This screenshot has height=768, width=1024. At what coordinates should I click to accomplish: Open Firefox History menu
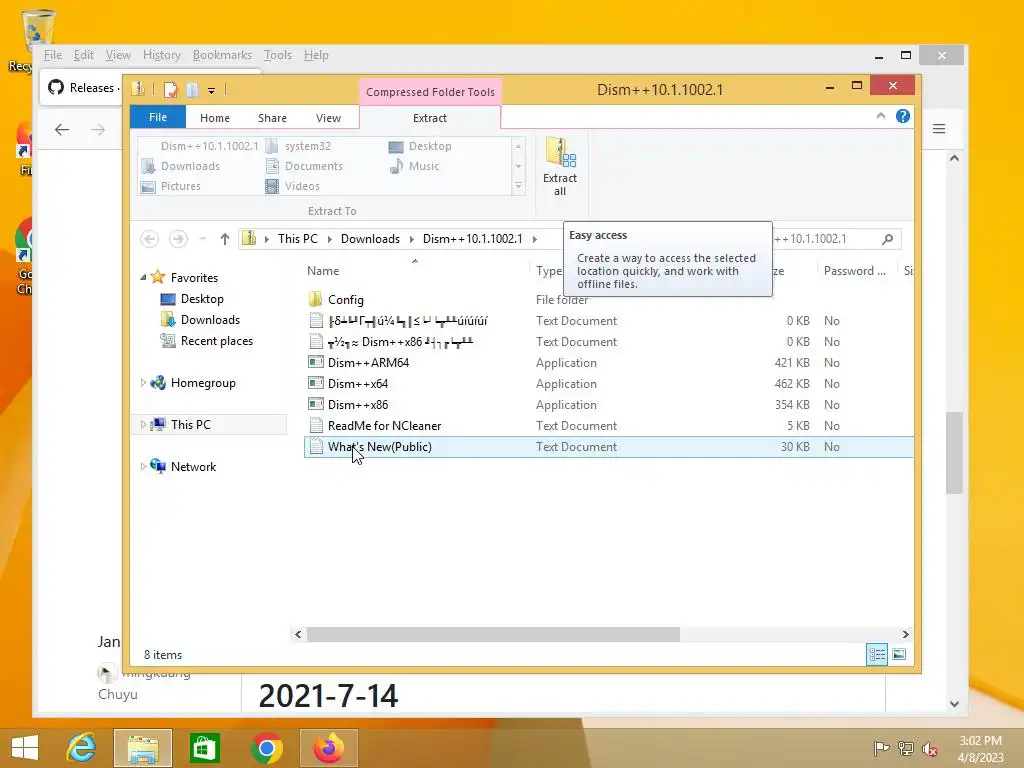click(161, 55)
